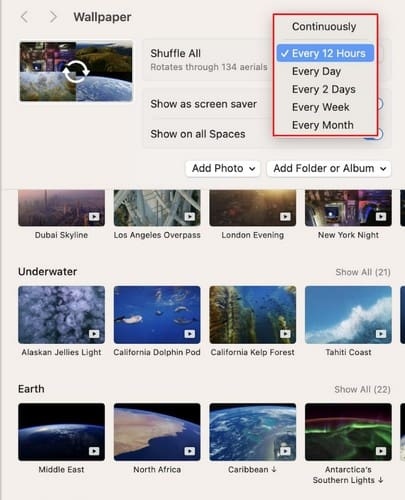Select Alaskan Jellies Light wallpaper

tap(61, 315)
